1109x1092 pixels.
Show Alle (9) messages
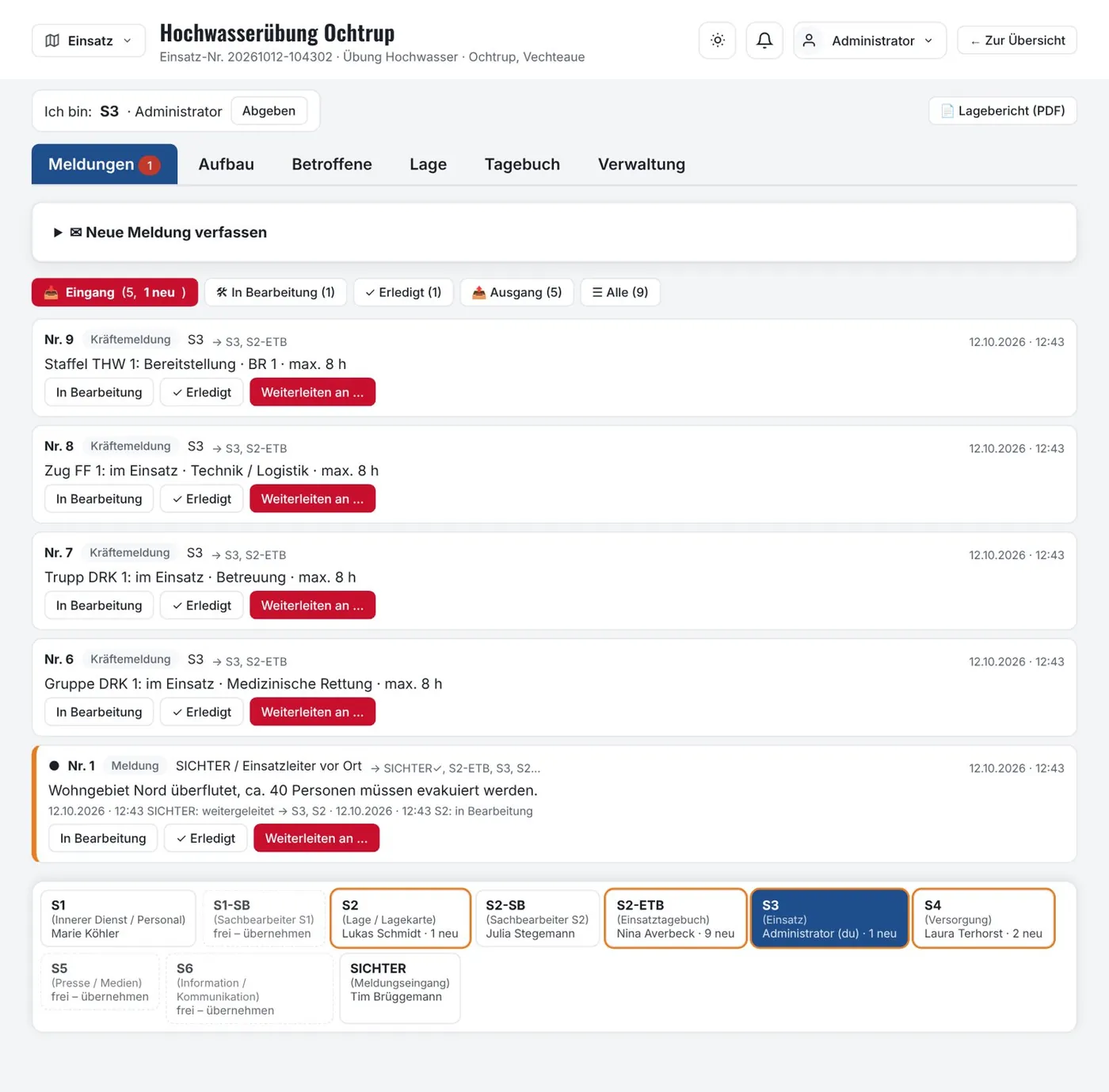tap(620, 292)
